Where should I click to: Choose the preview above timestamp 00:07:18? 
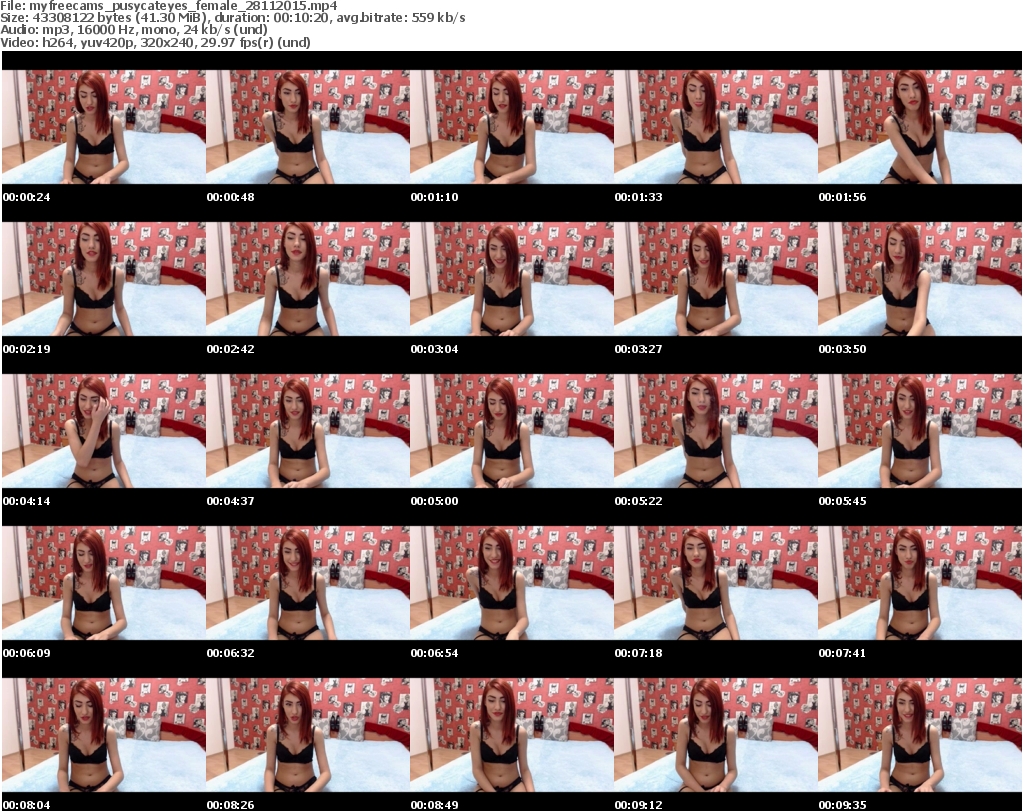coord(716,583)
